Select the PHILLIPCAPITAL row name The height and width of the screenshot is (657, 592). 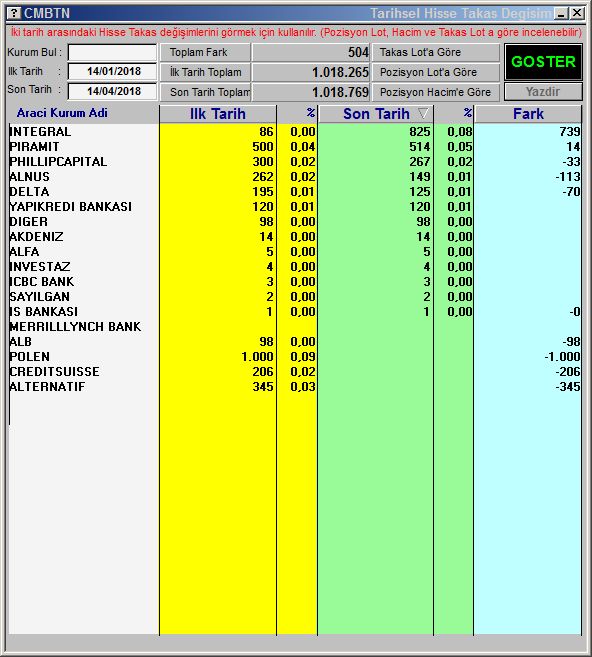(58, 162)
